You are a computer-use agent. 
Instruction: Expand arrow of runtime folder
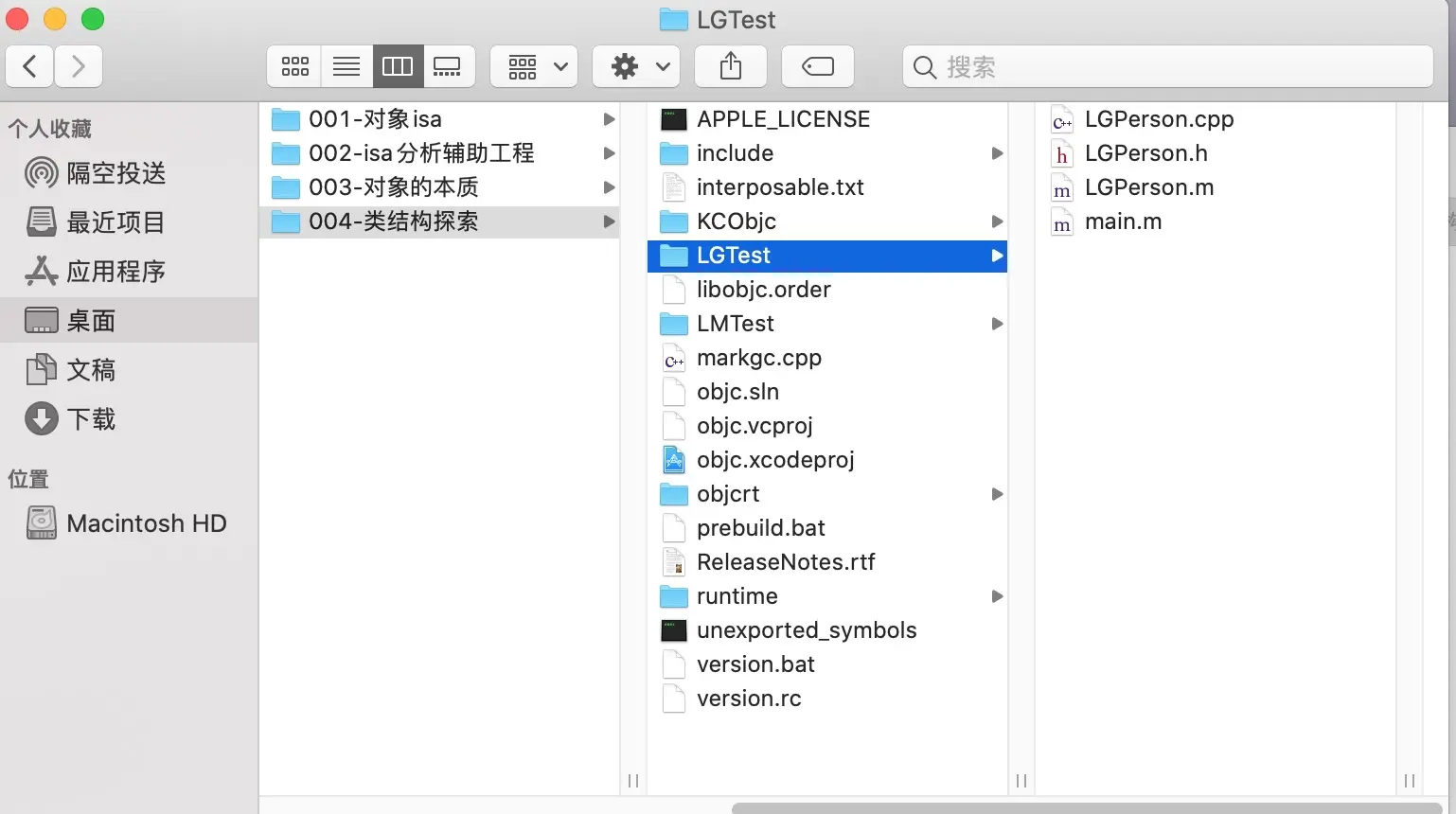pyautogui.click(x=997, y=596)
